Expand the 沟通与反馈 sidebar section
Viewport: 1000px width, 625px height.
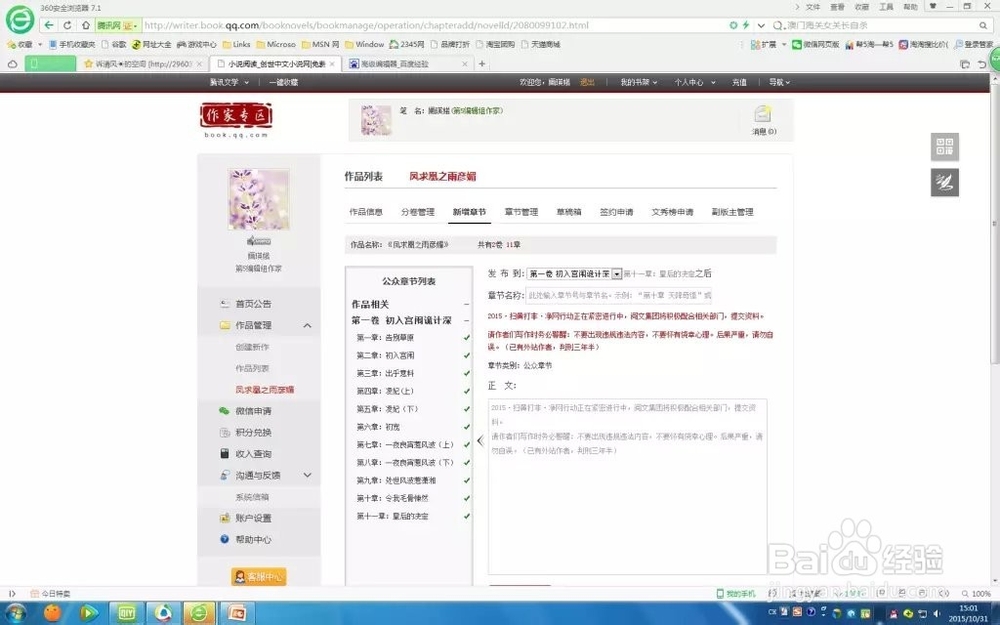pyautogui.click(x=307, y=475)
